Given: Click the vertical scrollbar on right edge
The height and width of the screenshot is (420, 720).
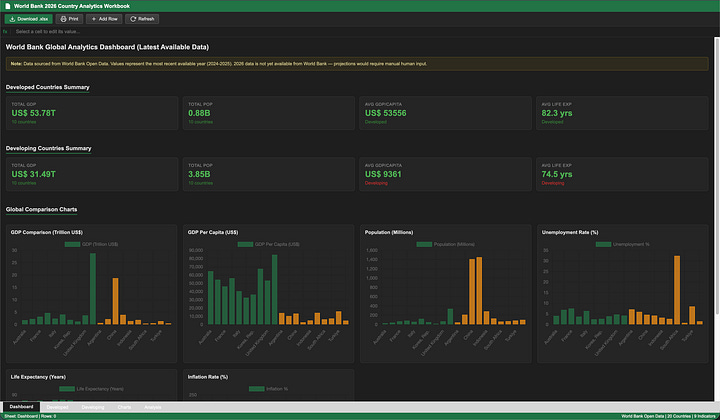Looking at the screenshot, I should point(717,176).
